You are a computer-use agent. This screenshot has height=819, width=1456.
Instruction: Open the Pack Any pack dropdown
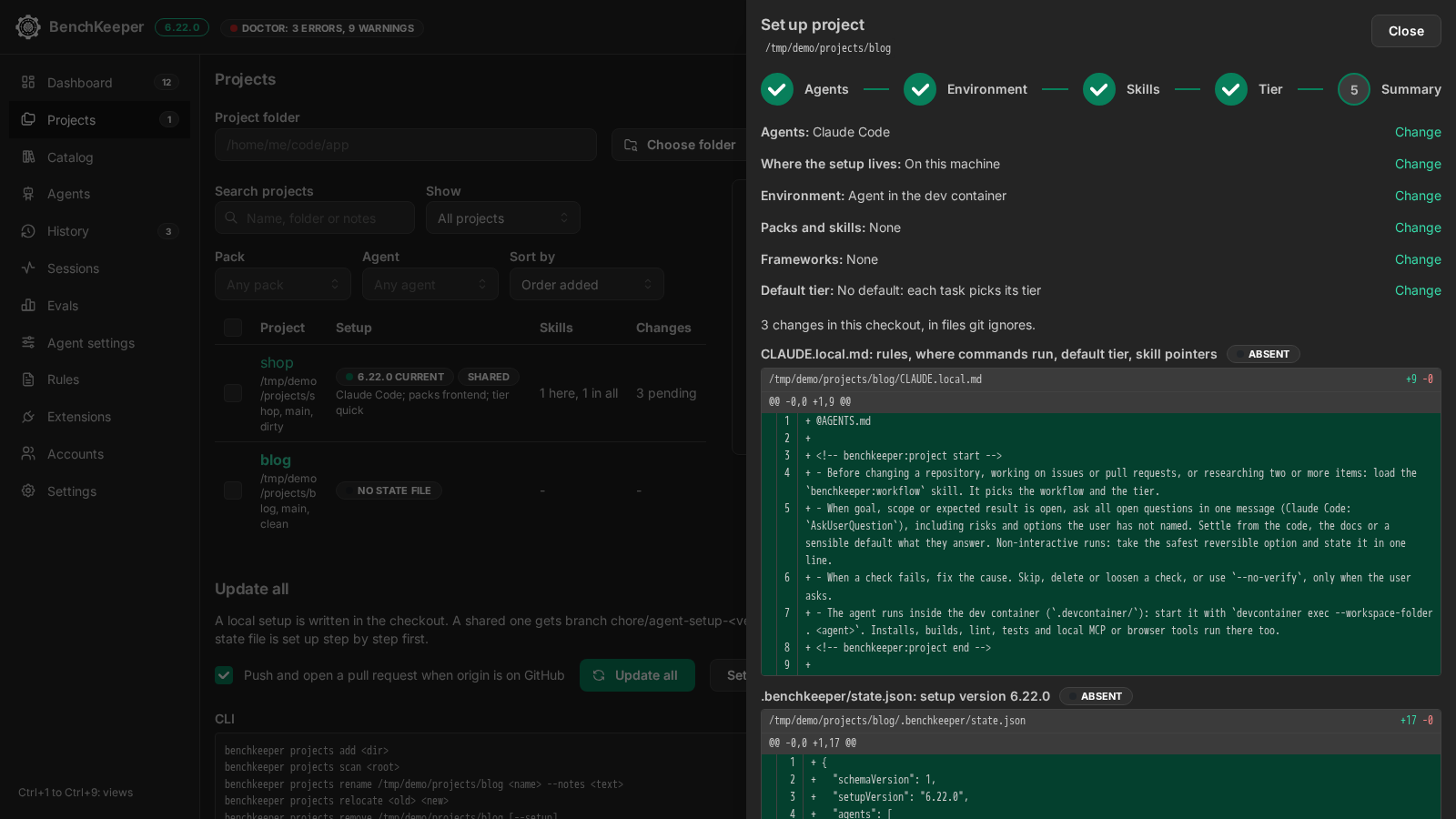pyautogui.click(x=283, y=284)
